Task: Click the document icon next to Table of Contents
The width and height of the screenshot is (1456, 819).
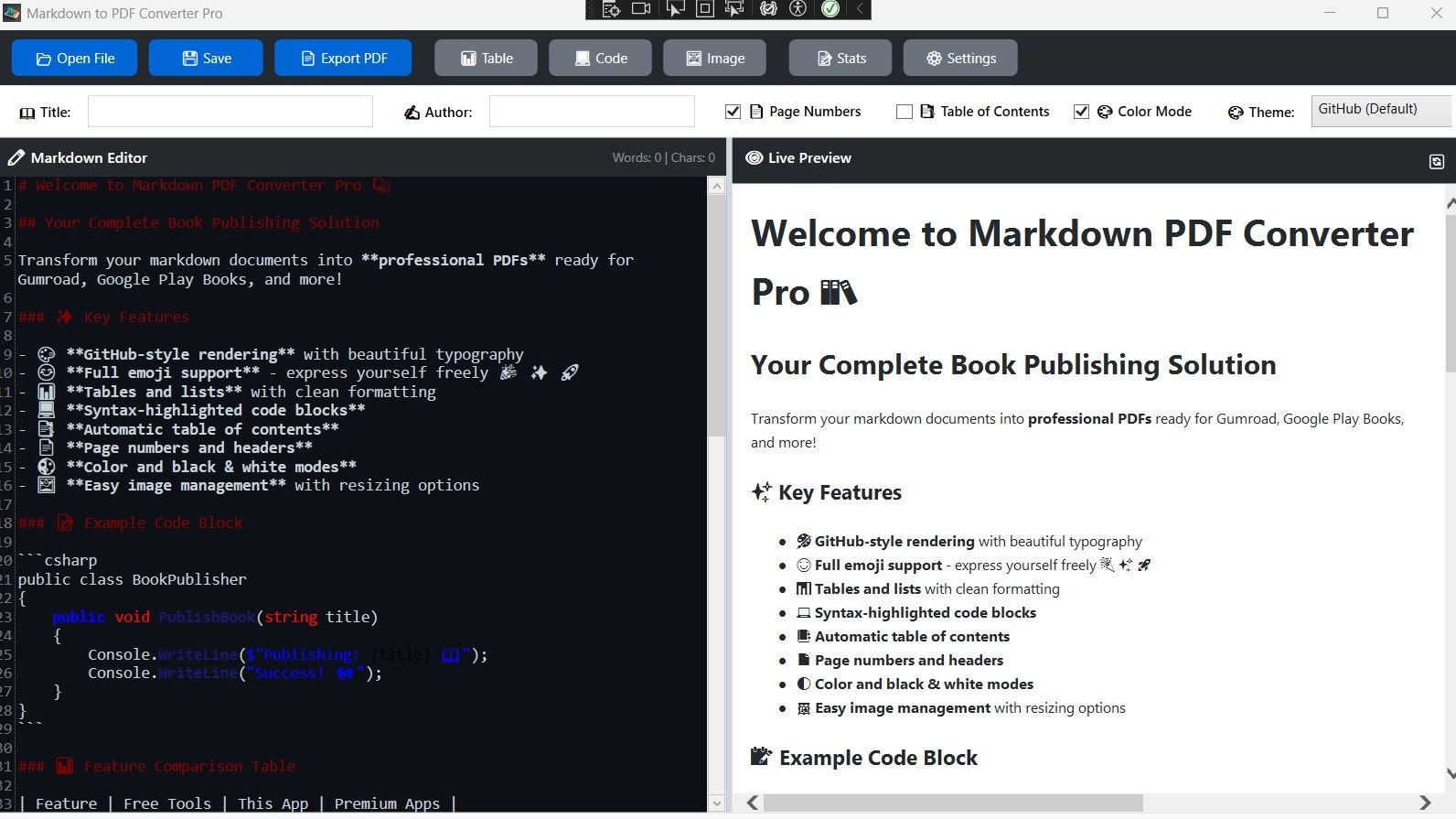Action: (x=927, y=112)
